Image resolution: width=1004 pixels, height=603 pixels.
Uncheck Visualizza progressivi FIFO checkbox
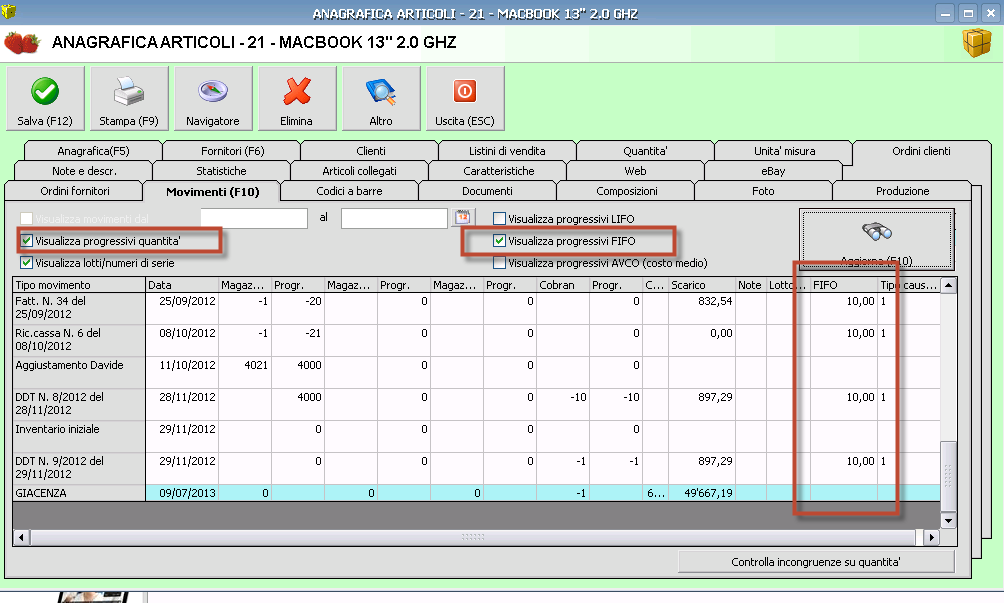pos(499,241)
